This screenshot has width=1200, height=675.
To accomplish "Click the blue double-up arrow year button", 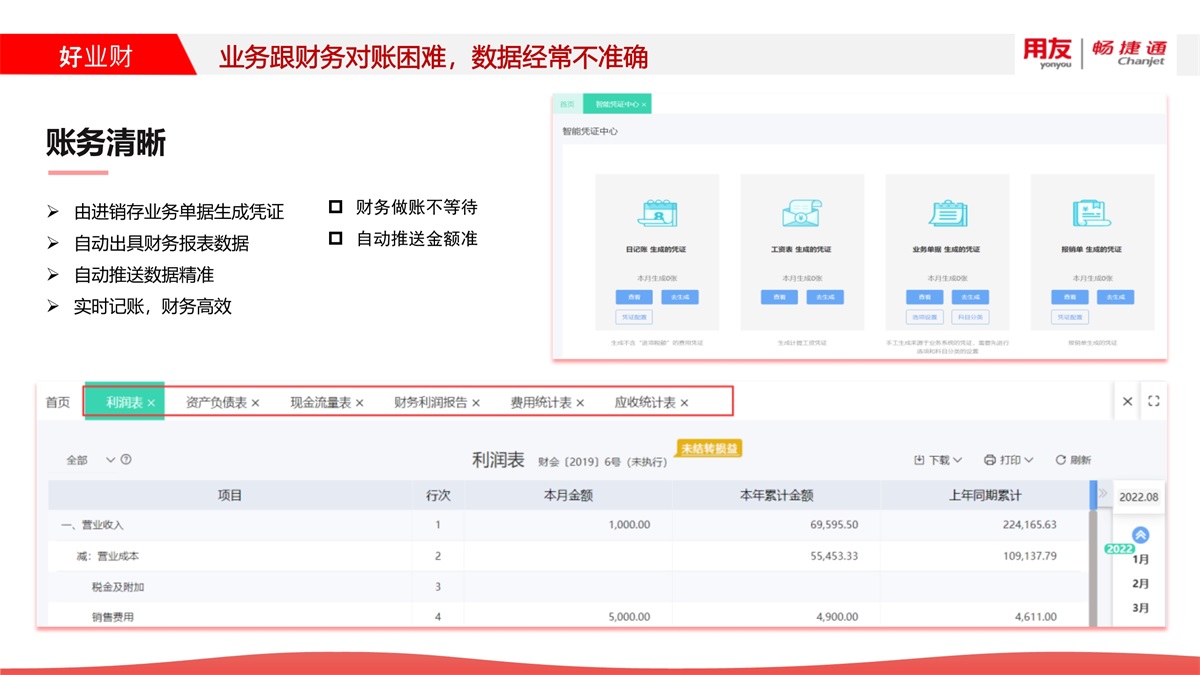I will (x=1141, y=535).
